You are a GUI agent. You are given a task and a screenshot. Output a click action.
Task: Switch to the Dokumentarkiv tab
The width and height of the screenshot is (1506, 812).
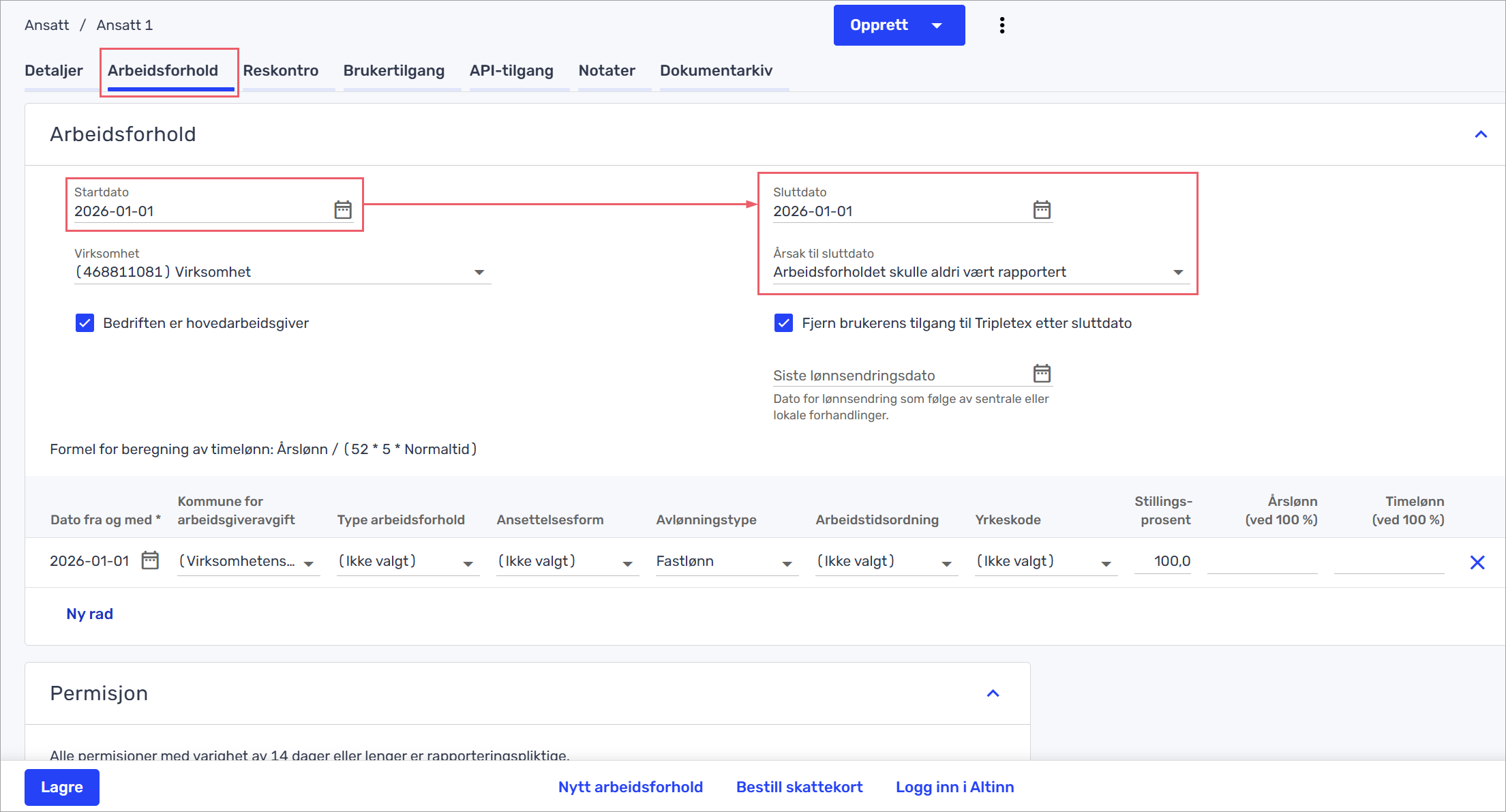tap(716, 71)
